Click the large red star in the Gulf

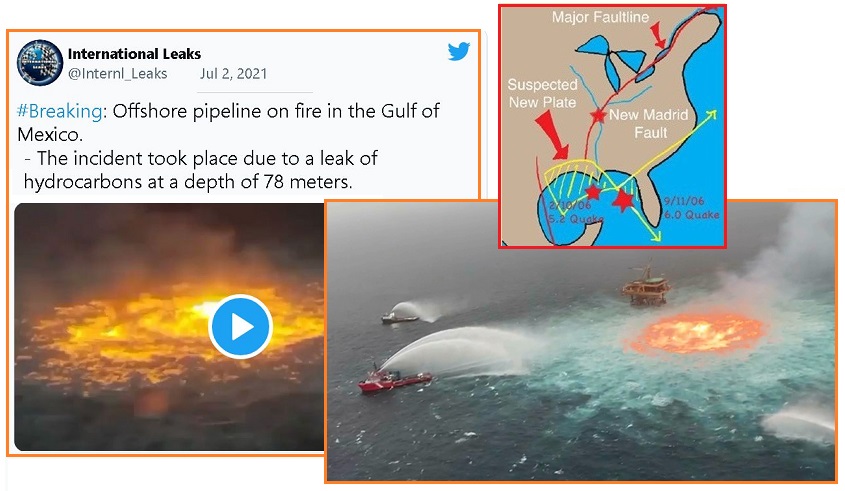(x=623, y=200)
